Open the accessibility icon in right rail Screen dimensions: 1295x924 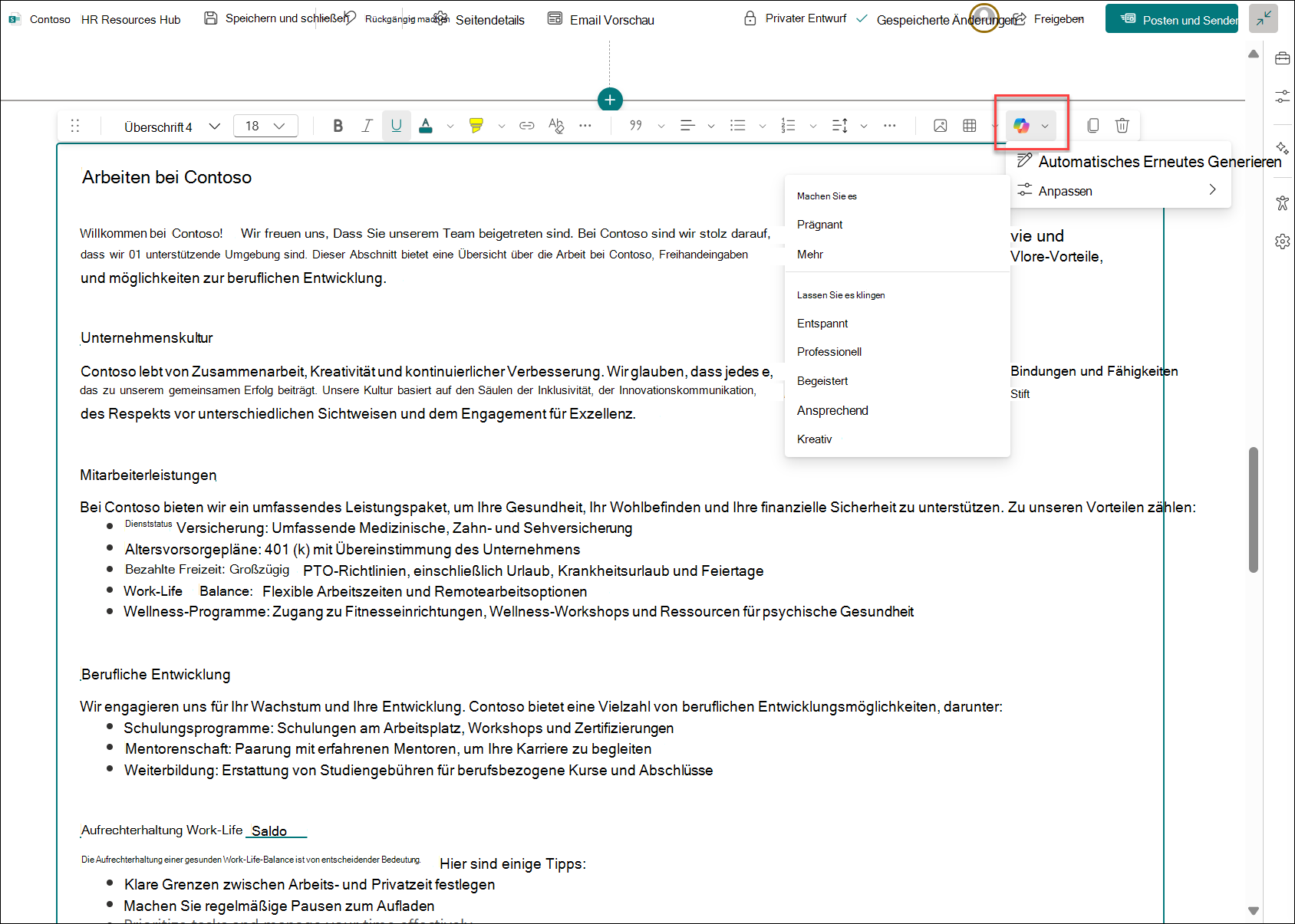[x=1282, y=203]
